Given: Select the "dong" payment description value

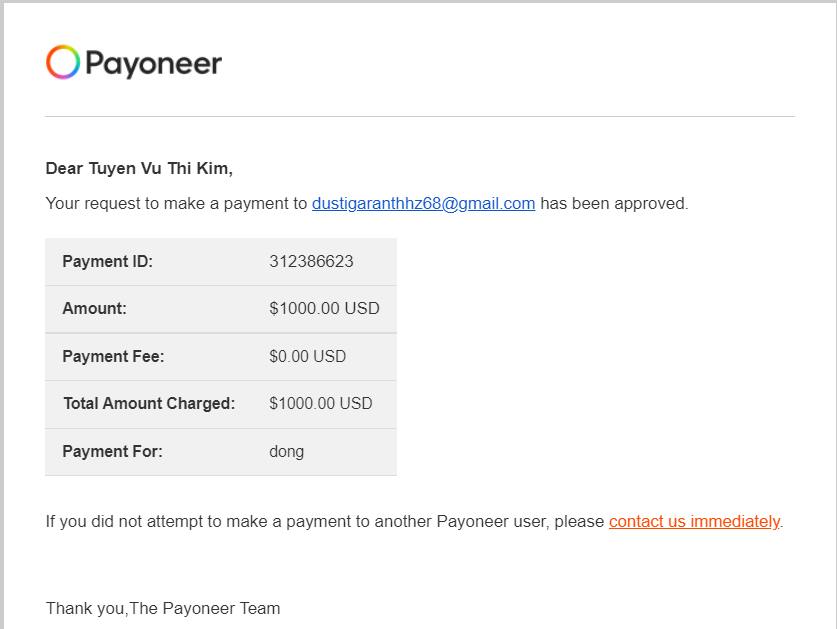Looking at the screenshot, I should coord(286,452).
